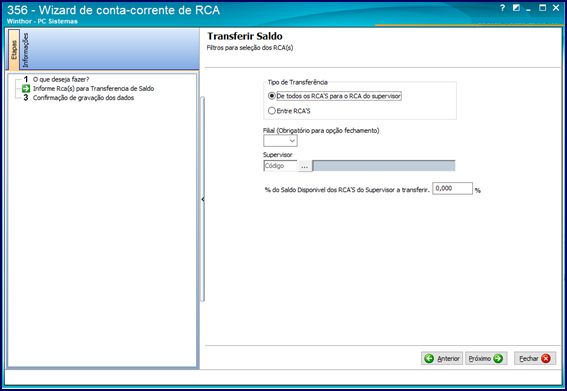Viewport: 567px width, 391px height.
Task: Select step 'Confirmação de gravação dos dados'
Action: (x=83, y=98)
